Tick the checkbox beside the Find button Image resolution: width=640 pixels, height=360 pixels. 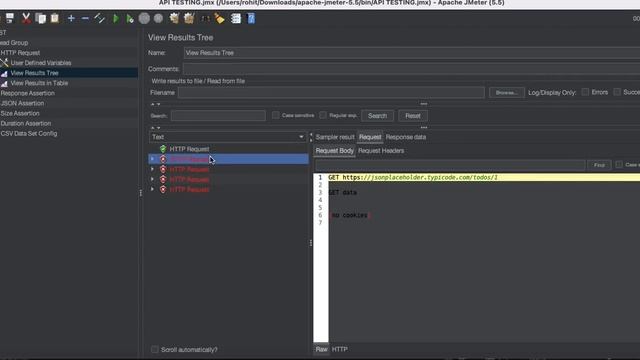(x=619, y=164)
